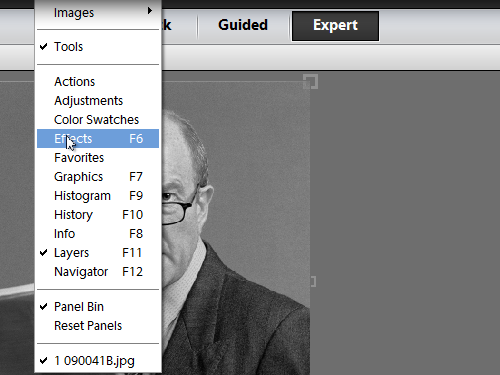Viewport: 500px width, 375px height.
Task: Switch to the Guided mode tab
Action: pos(243,25)
